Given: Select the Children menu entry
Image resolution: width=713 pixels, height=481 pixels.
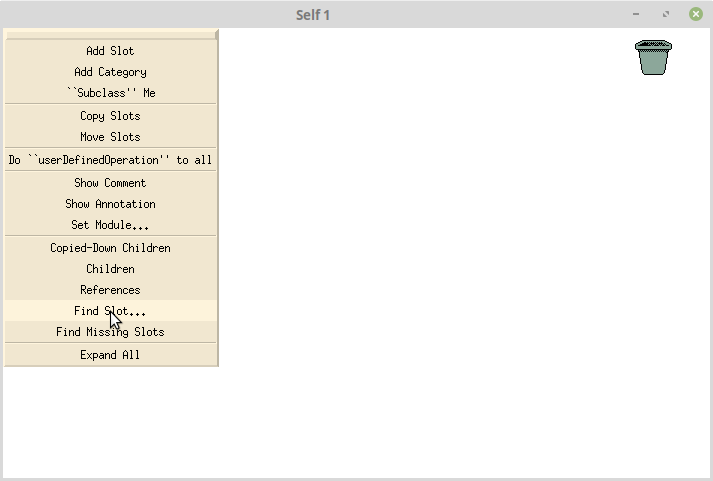Looking at the screenshot, I should coord(110,269).
